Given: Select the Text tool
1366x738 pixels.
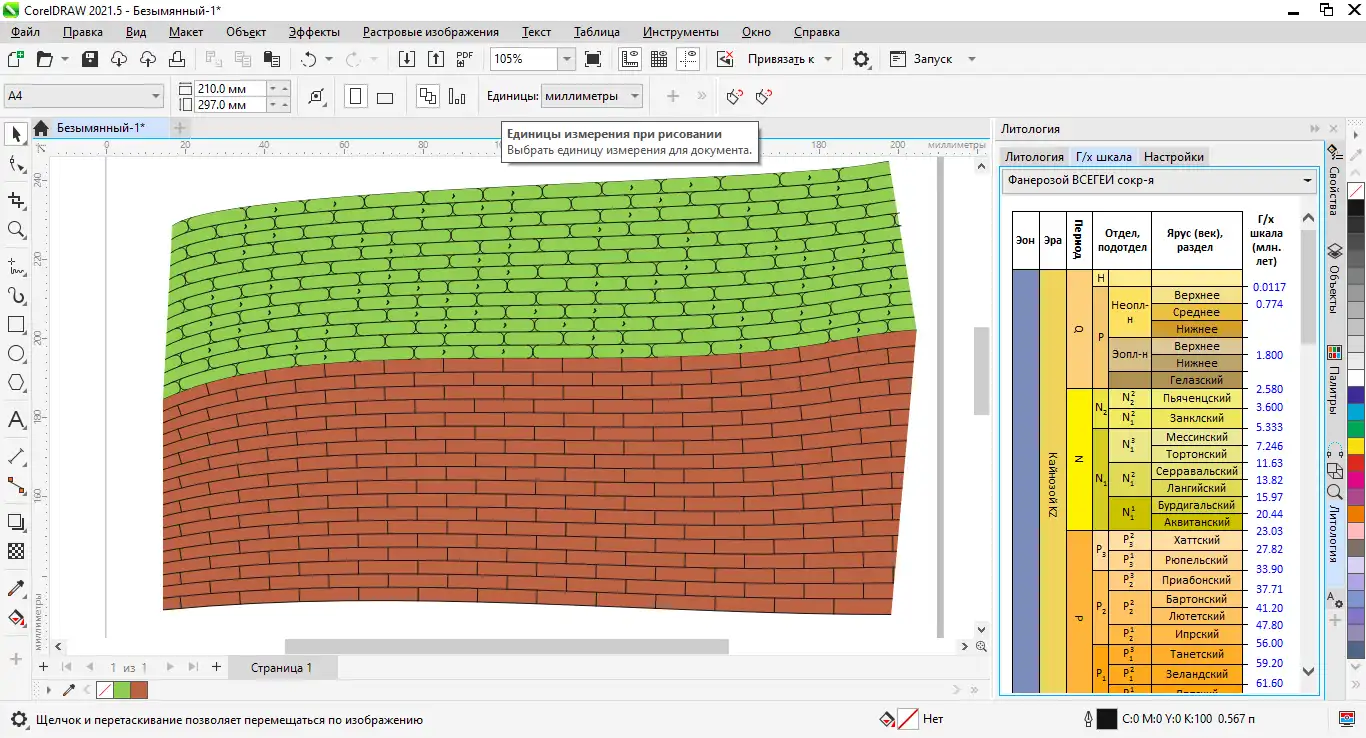Looking at the screenshot, I should click(16, 420).
